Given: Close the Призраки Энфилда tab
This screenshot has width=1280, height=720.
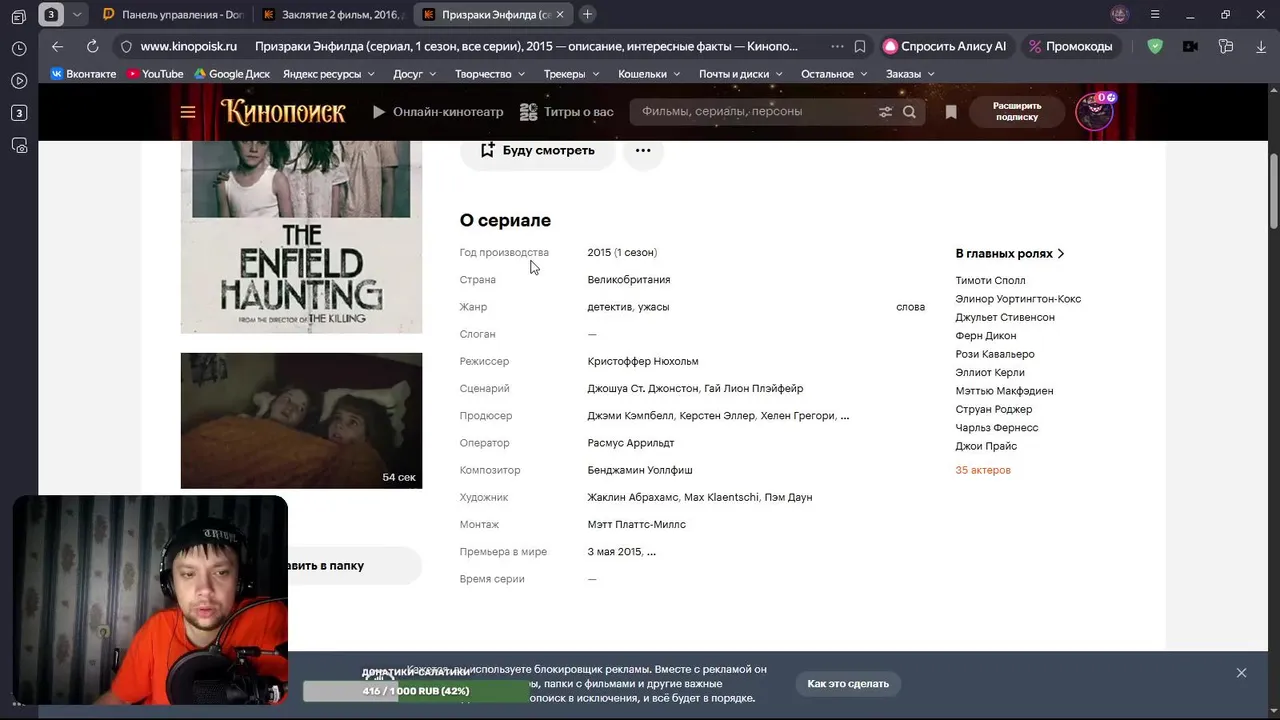Looking at the screenshot, I should pos(560,15).
